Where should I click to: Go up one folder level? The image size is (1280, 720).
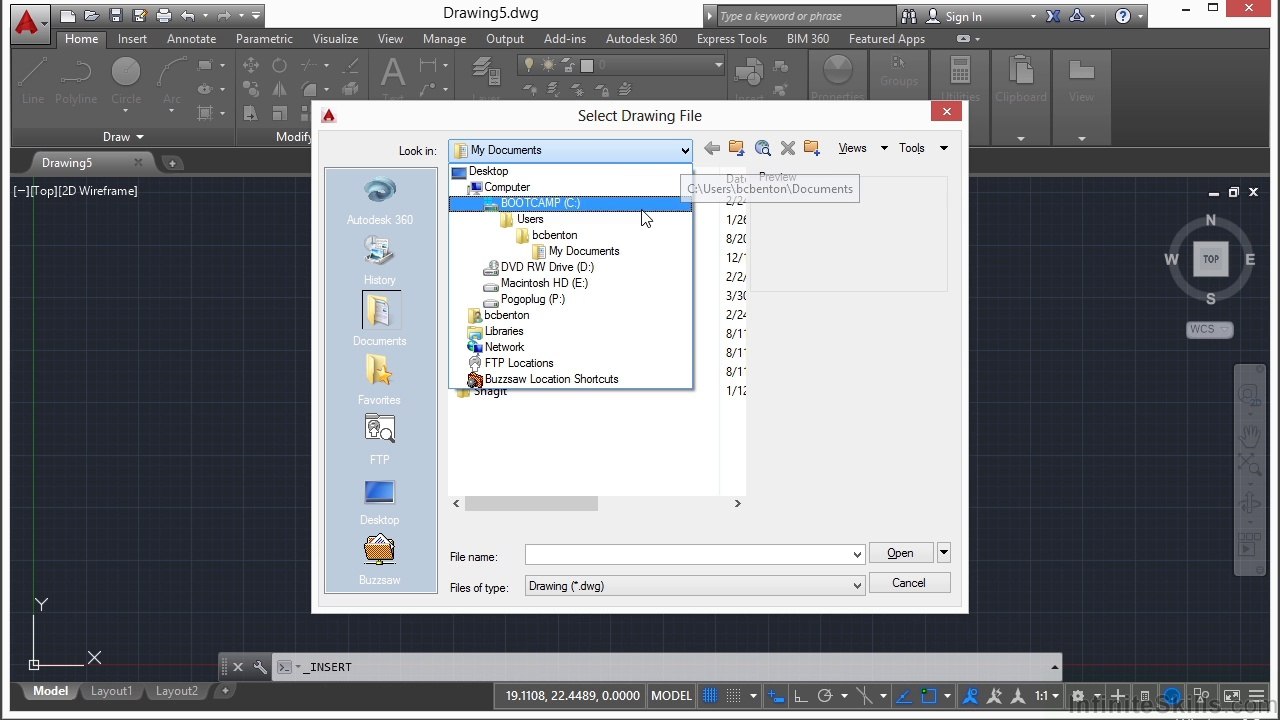737,148
